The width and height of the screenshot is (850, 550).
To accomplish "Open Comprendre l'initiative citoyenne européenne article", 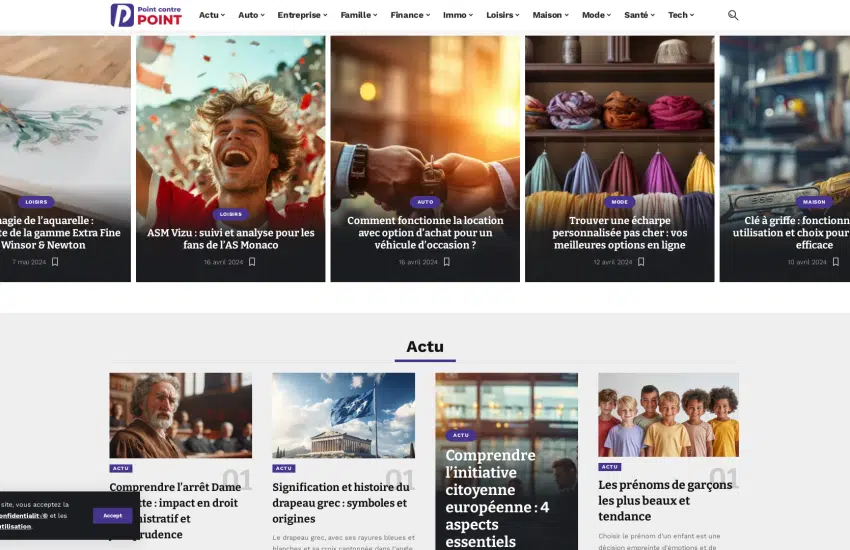I will pos(497,498).
